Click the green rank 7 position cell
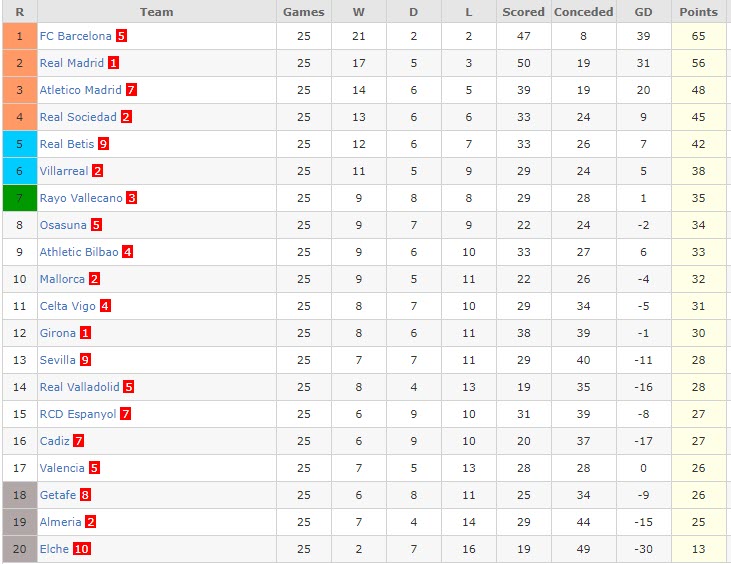 [x=19, y=198]
